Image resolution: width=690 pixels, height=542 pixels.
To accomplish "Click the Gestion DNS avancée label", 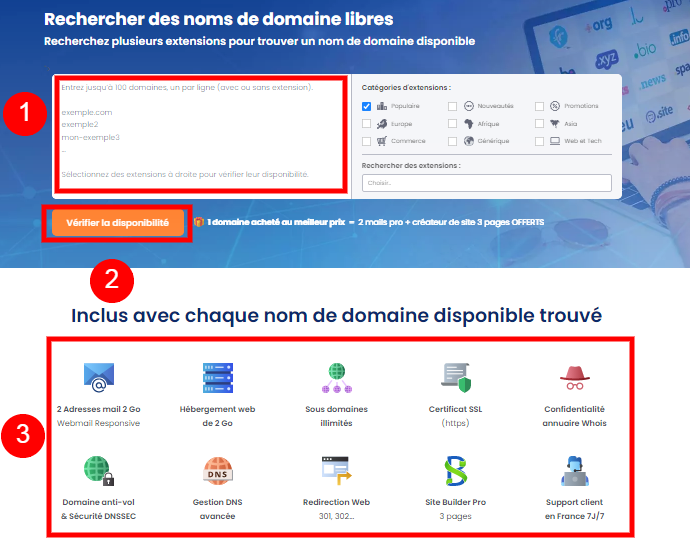I will (x=217, y=509).
